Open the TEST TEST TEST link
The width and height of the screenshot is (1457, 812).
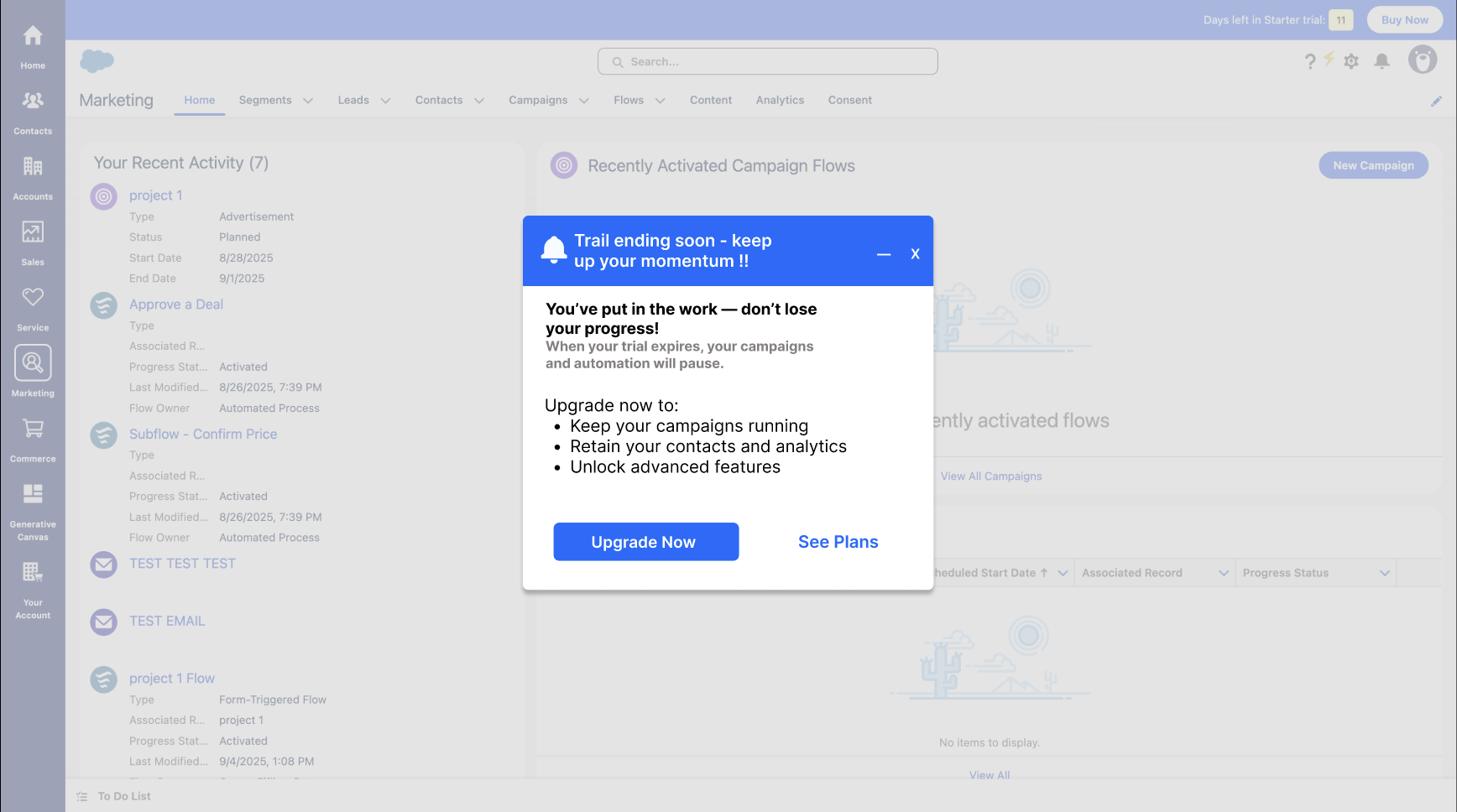(x=182, y=564)
